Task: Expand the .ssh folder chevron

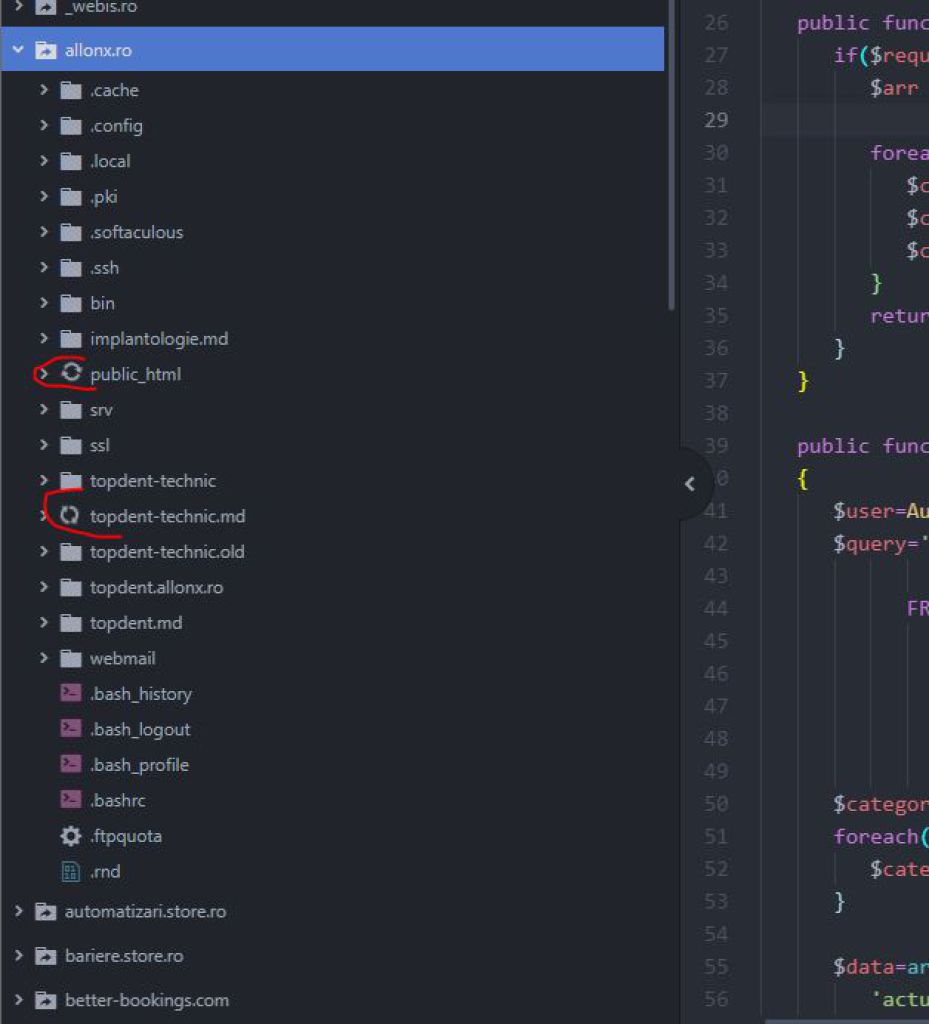Action: (44, 267)
